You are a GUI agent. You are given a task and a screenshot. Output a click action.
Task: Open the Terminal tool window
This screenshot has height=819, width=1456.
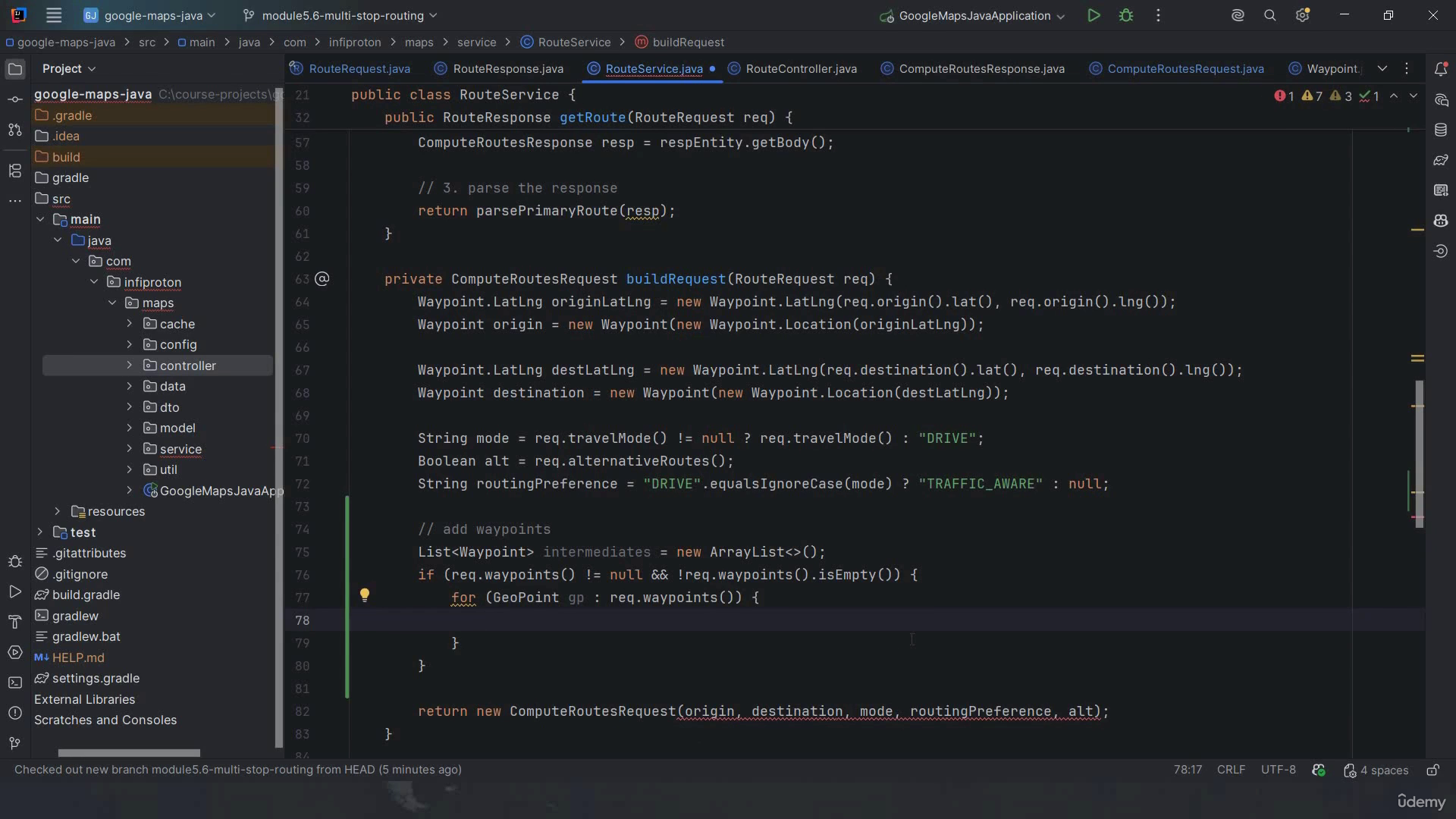(x=14, y=682)
